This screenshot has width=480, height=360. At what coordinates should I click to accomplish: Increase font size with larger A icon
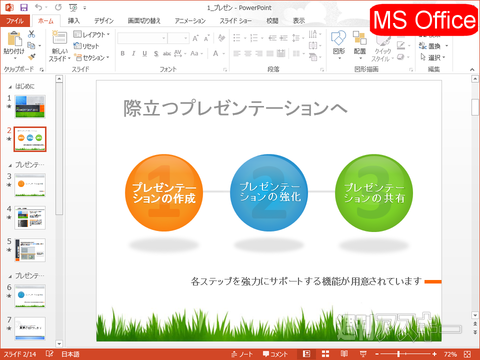pyautogui.click(x=196, y=38)
